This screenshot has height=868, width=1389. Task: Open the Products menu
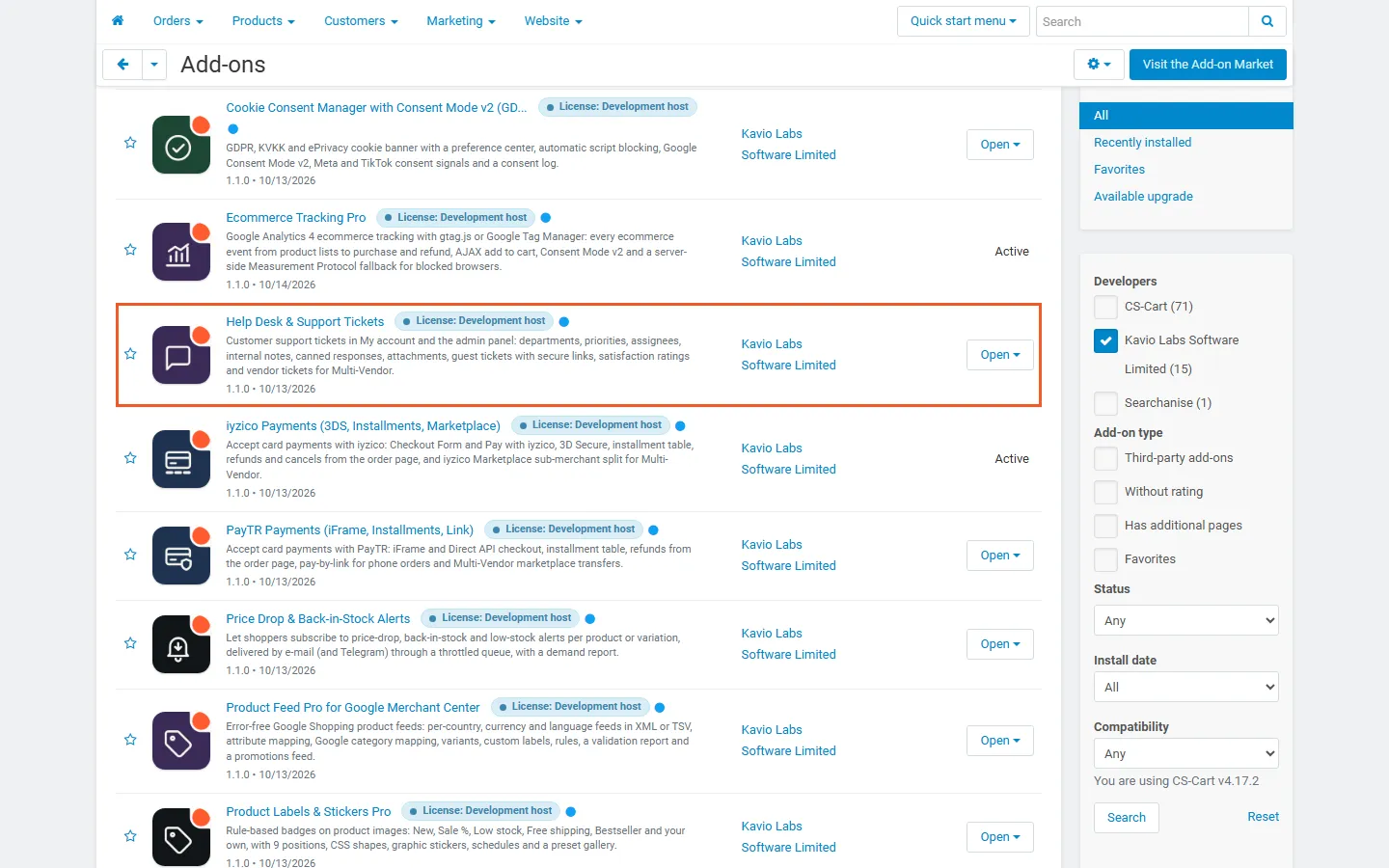pyautogui.click(x=263, y=21)
